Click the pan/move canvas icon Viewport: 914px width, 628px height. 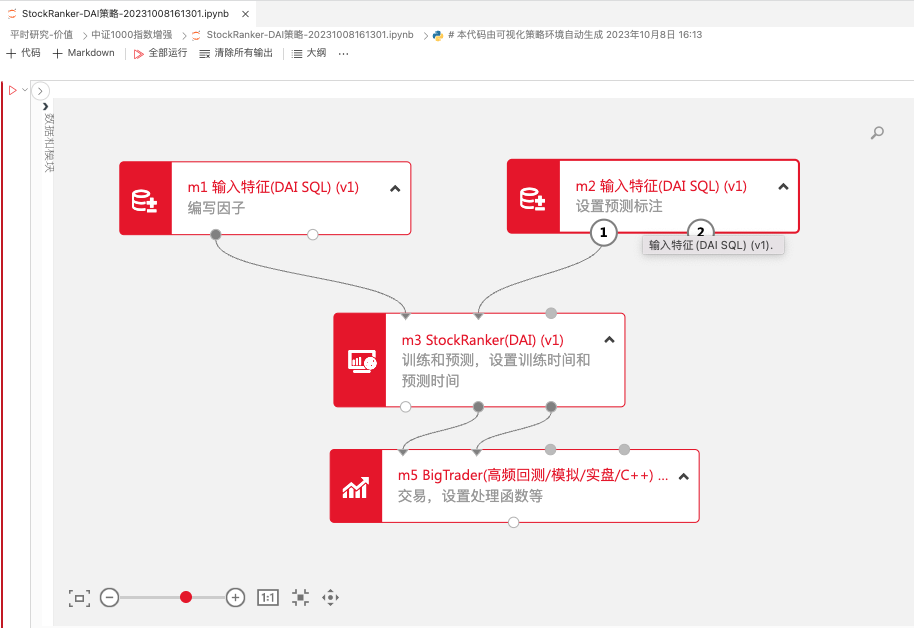pyautogui.click(x=330, y=597)
